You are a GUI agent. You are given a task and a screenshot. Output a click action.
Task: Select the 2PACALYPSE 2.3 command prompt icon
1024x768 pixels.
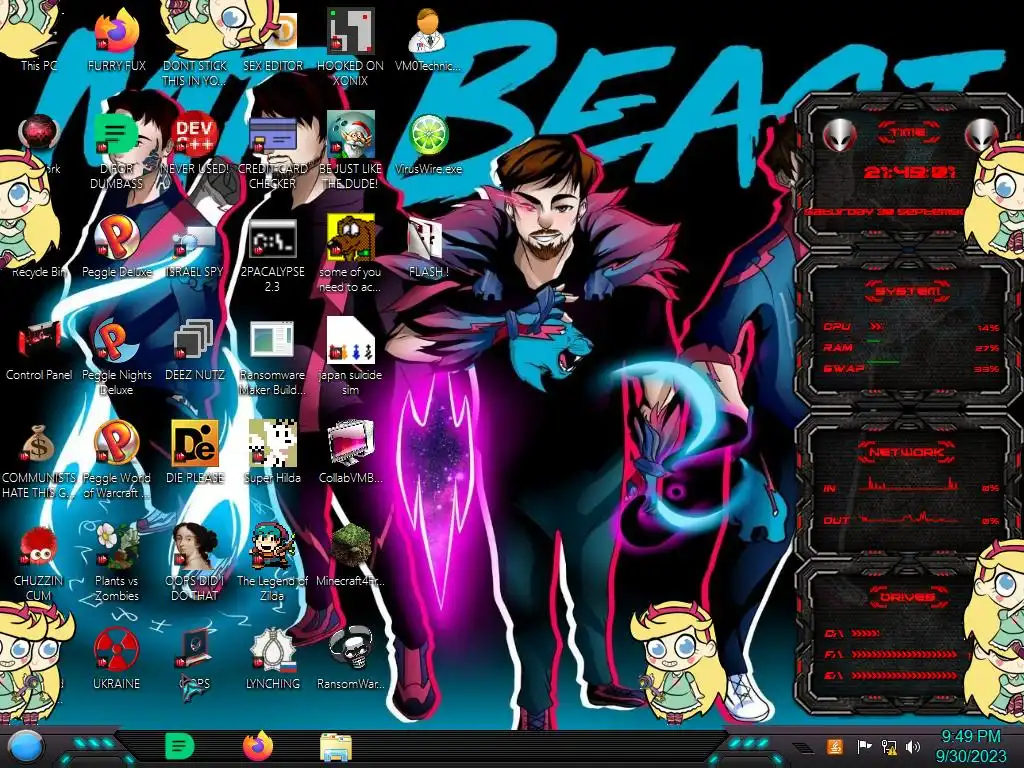coord(272,255)
